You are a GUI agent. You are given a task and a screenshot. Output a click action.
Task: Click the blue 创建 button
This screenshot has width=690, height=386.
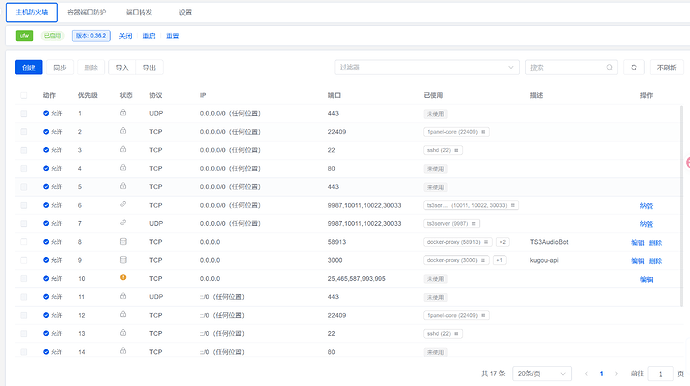tap(29, 67)
